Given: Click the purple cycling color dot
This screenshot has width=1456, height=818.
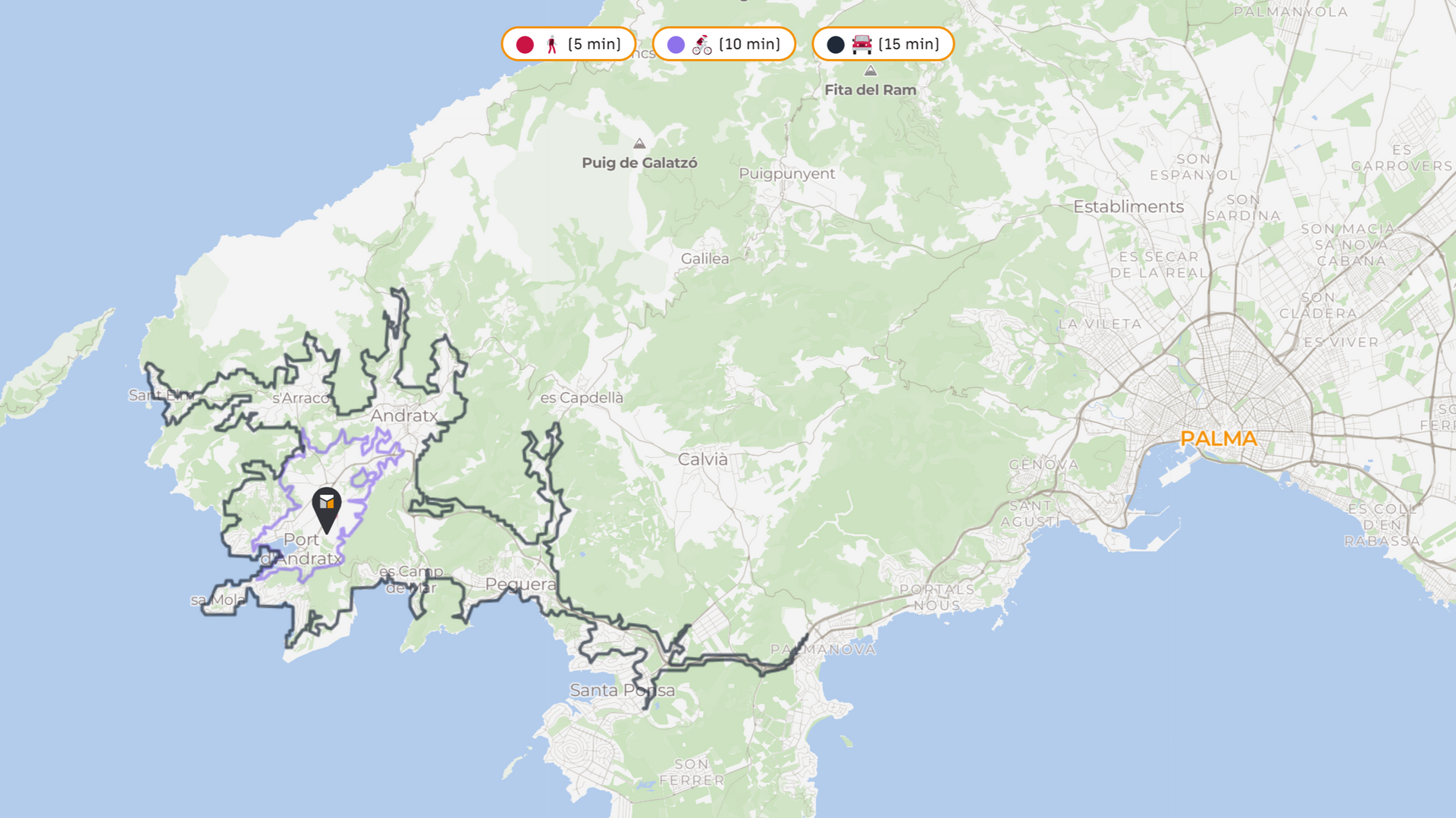Looking at the screenshot, I should click(676, 45).
